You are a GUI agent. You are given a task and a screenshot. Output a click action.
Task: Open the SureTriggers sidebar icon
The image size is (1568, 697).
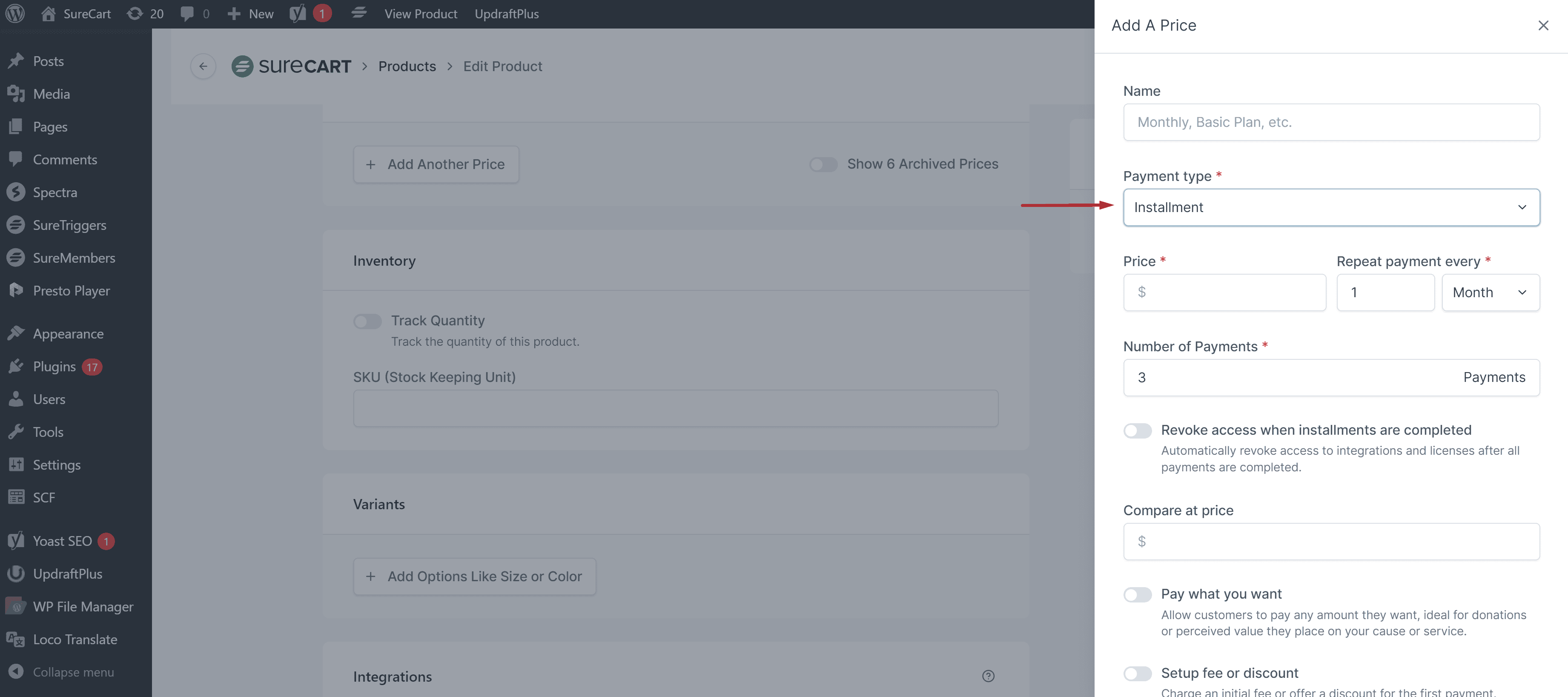coord(16,225)
